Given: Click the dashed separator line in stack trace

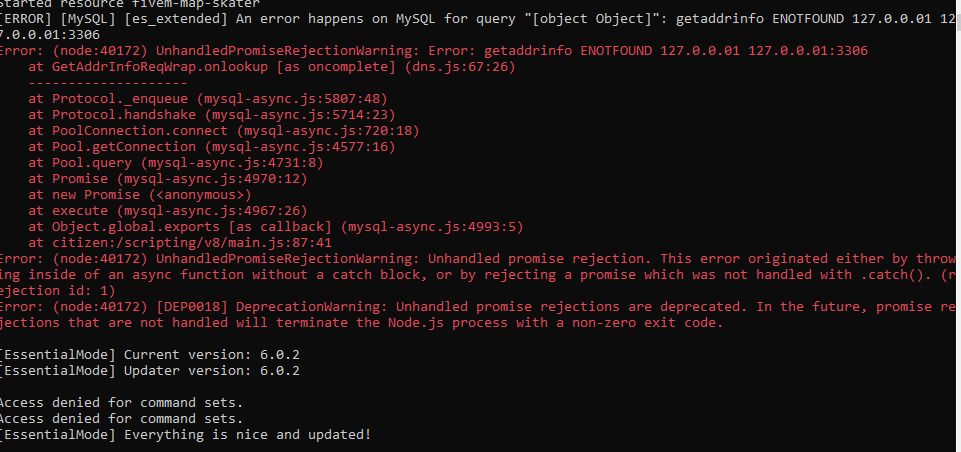Looking at the screenshot, I should click(x=106, y=83).
